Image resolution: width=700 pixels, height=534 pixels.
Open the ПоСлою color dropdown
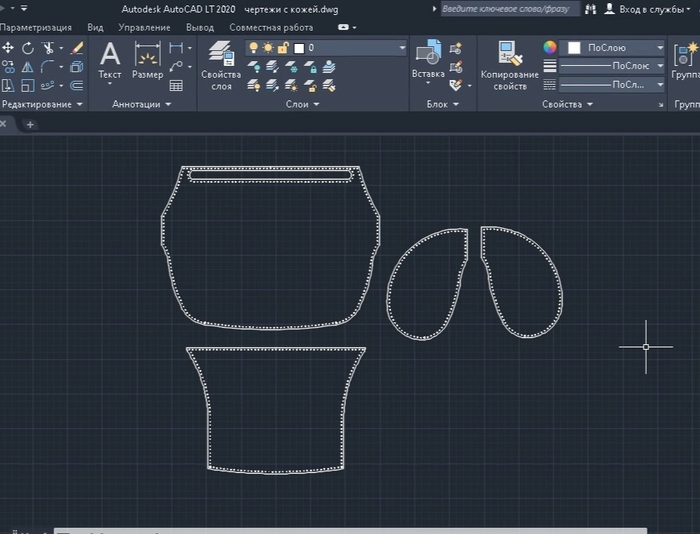[660, 48]
